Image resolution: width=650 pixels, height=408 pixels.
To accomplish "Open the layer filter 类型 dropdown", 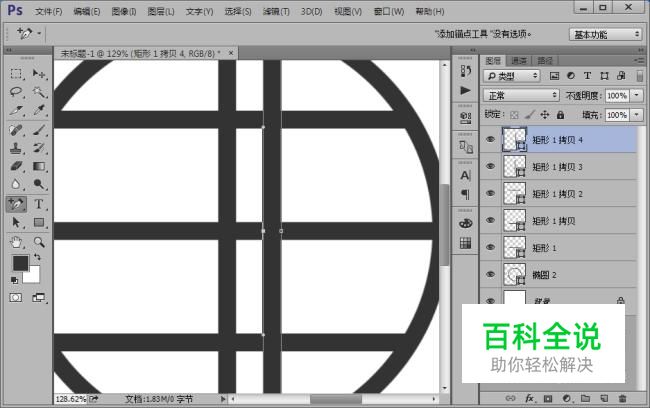I will tap(512, 76).
